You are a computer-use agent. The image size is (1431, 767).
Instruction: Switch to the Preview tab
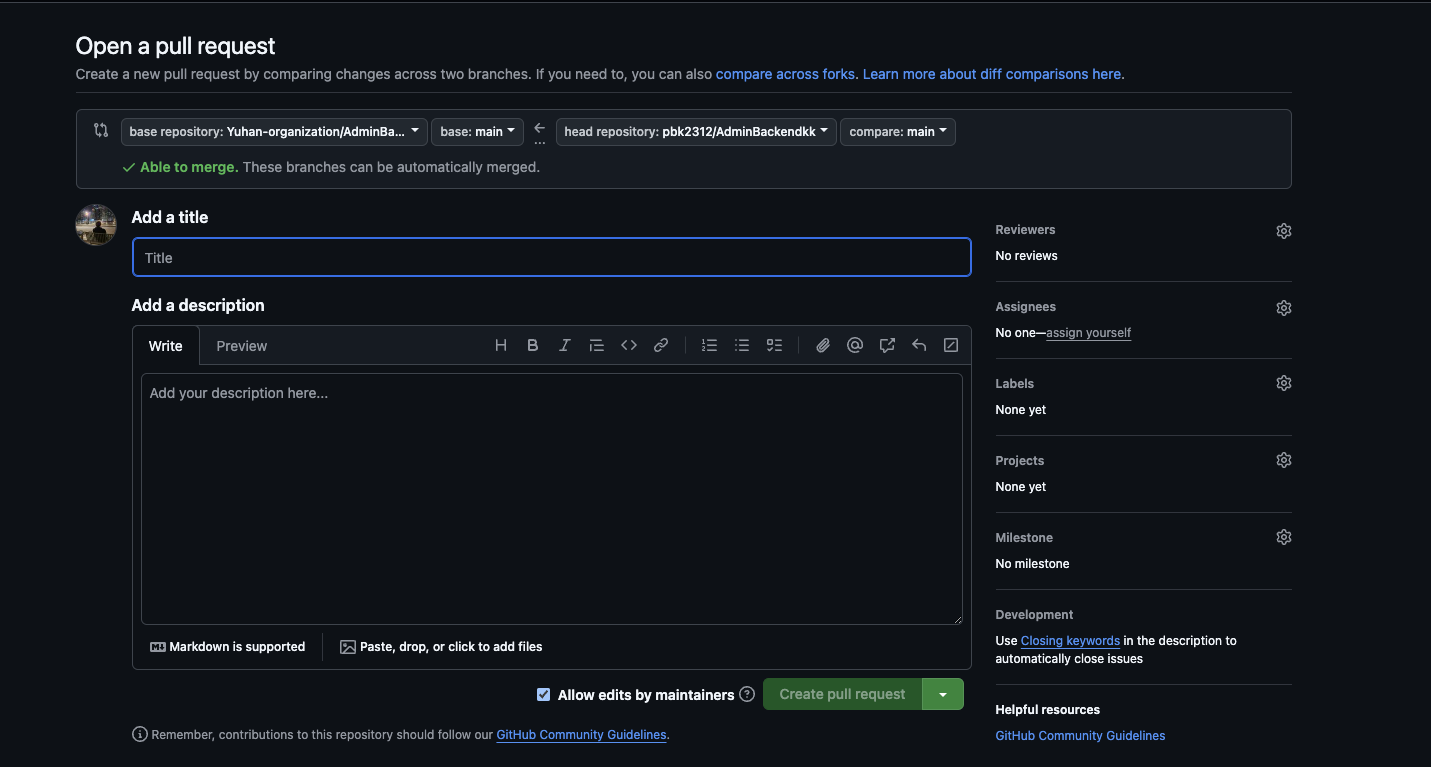pos(242,346)
